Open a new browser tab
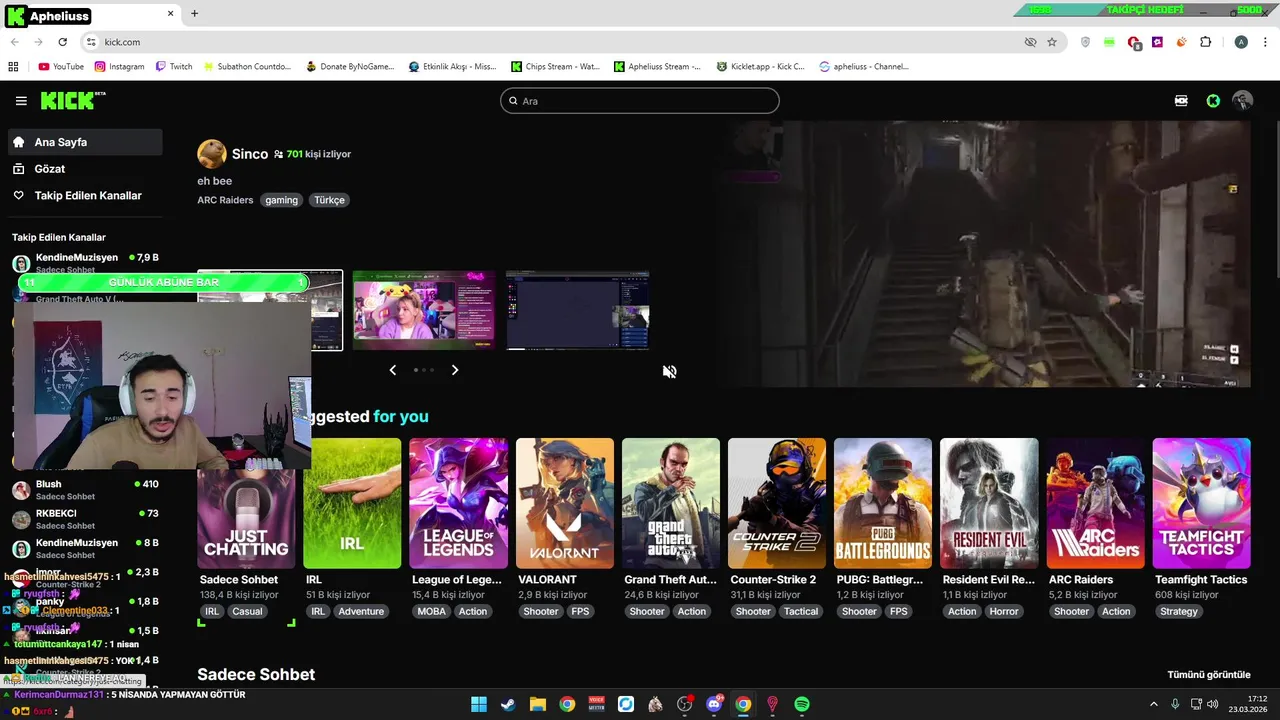The height and width of the screenshot is (720, 1280). [194, 14]
